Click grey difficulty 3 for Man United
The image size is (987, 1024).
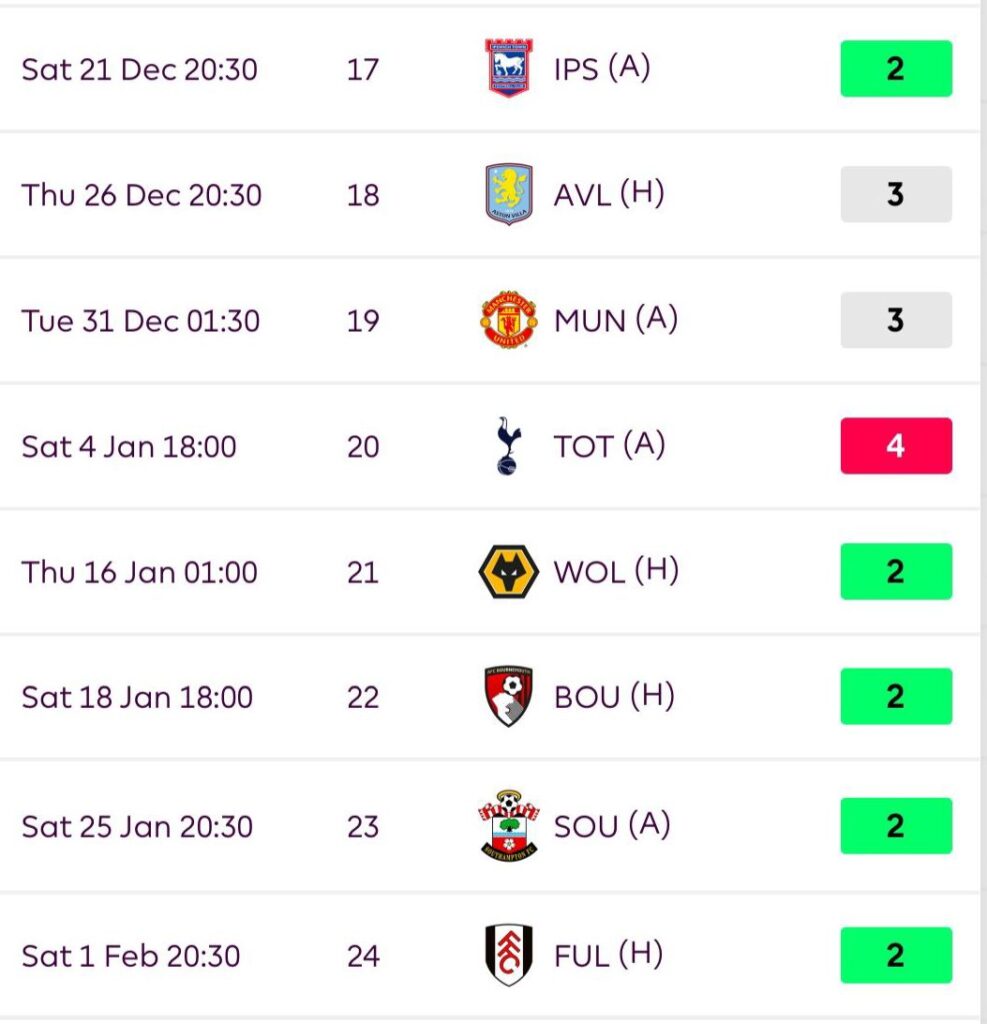pyautogui.click(x=895, y=320)
